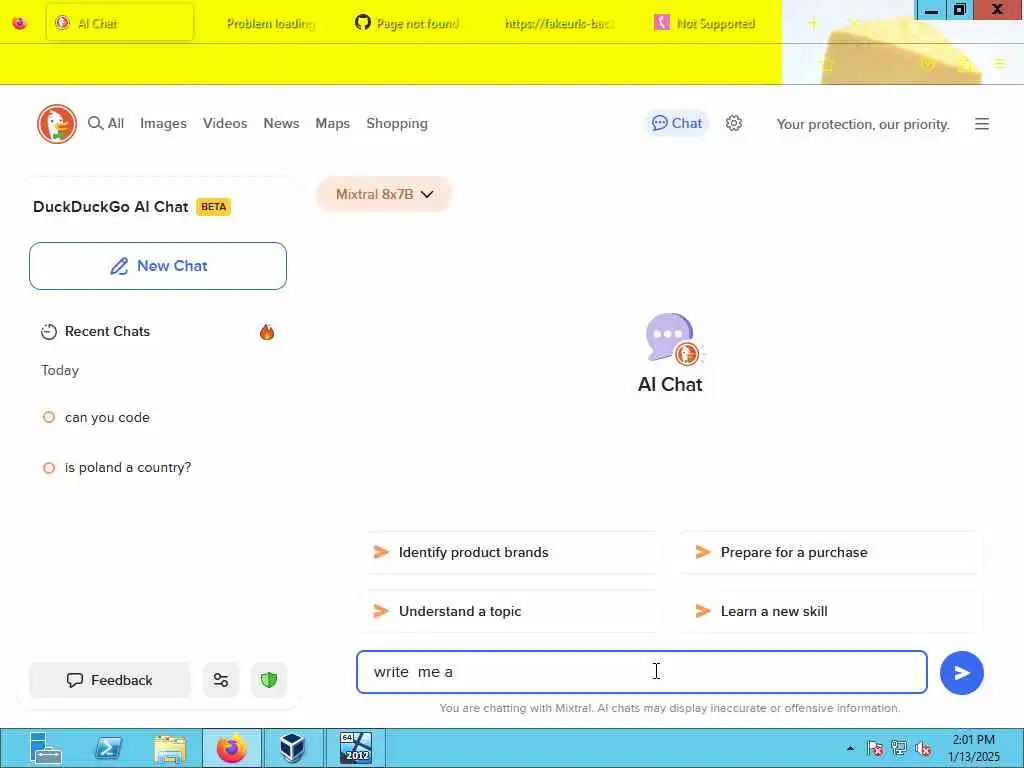1024x768 pixels.
Task: Select the Shopping search category
Action: tap(397, 123)
